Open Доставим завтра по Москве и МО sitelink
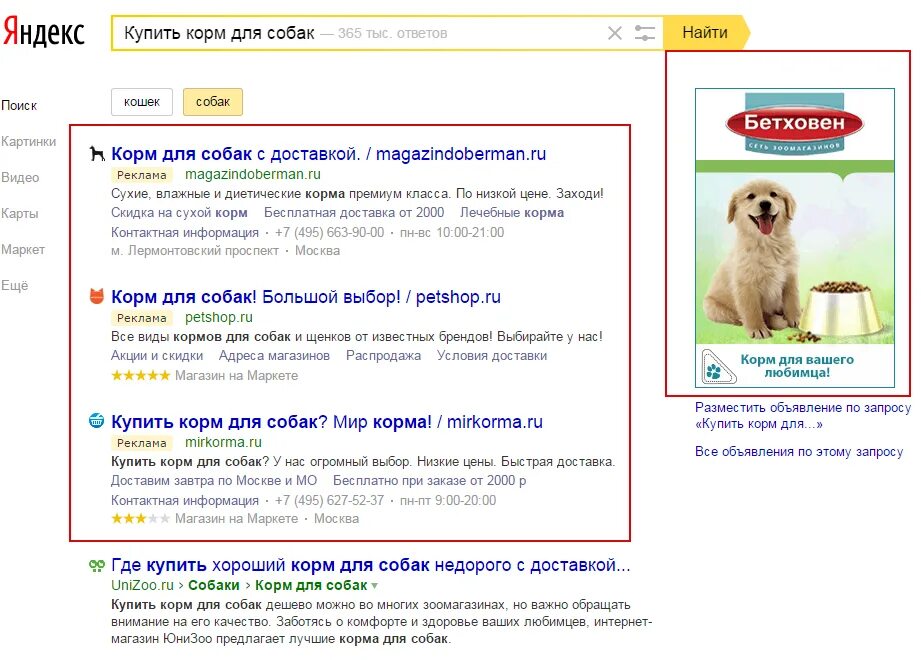 coord(214,480)
